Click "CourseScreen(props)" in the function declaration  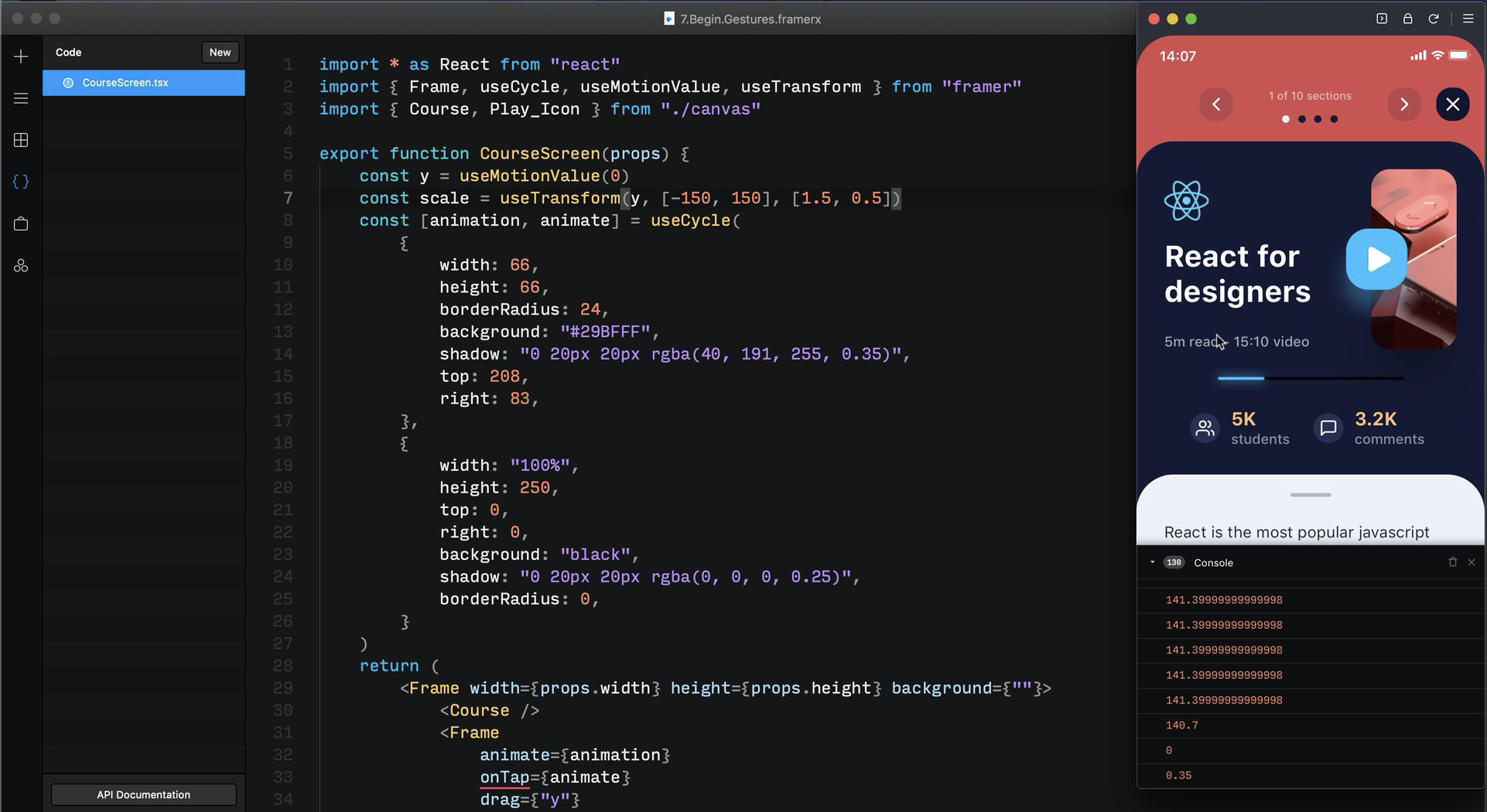(x=574, y=154)
